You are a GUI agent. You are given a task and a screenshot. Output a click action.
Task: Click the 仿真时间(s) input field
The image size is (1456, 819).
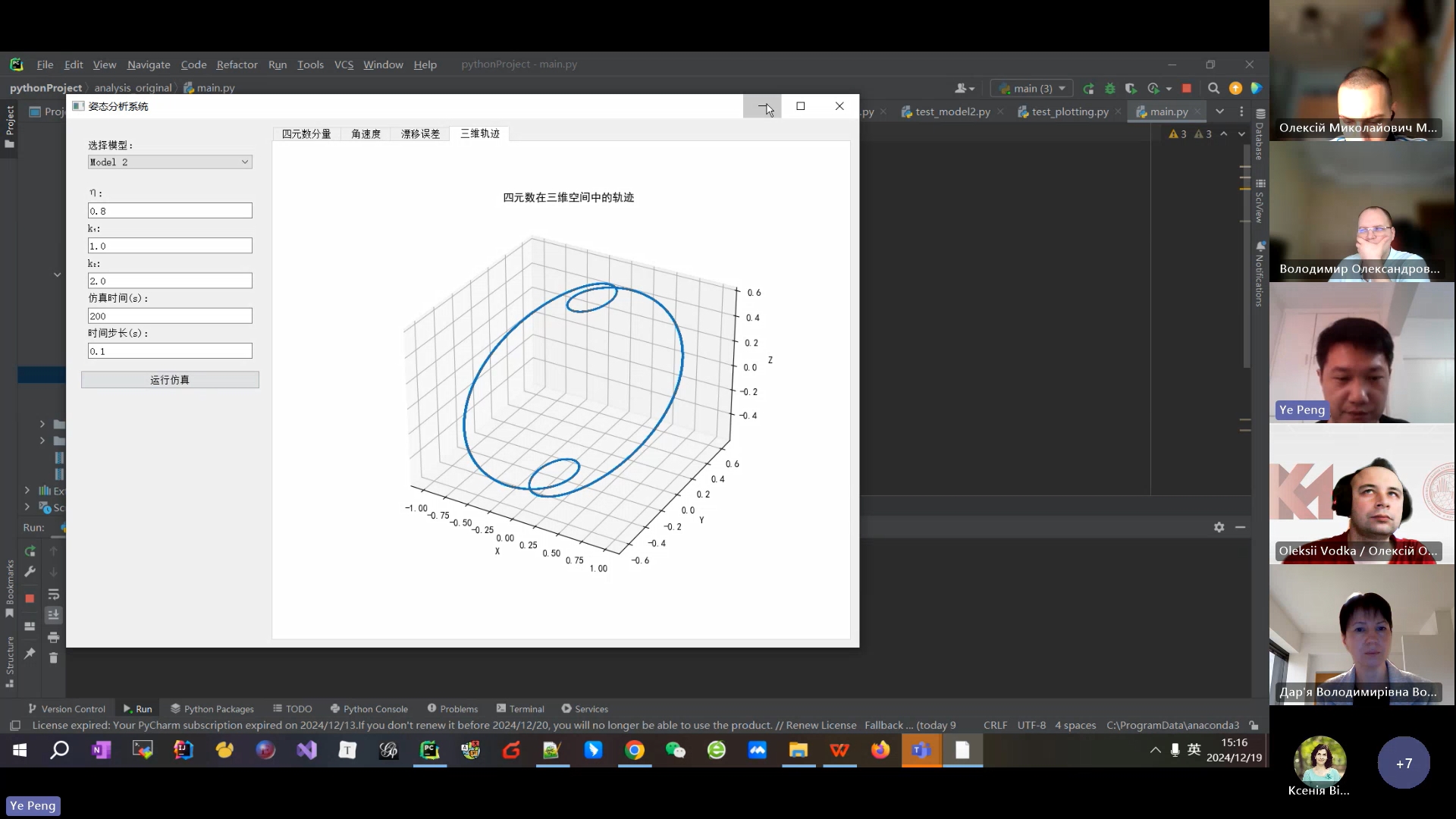click(x=170, y=316)
